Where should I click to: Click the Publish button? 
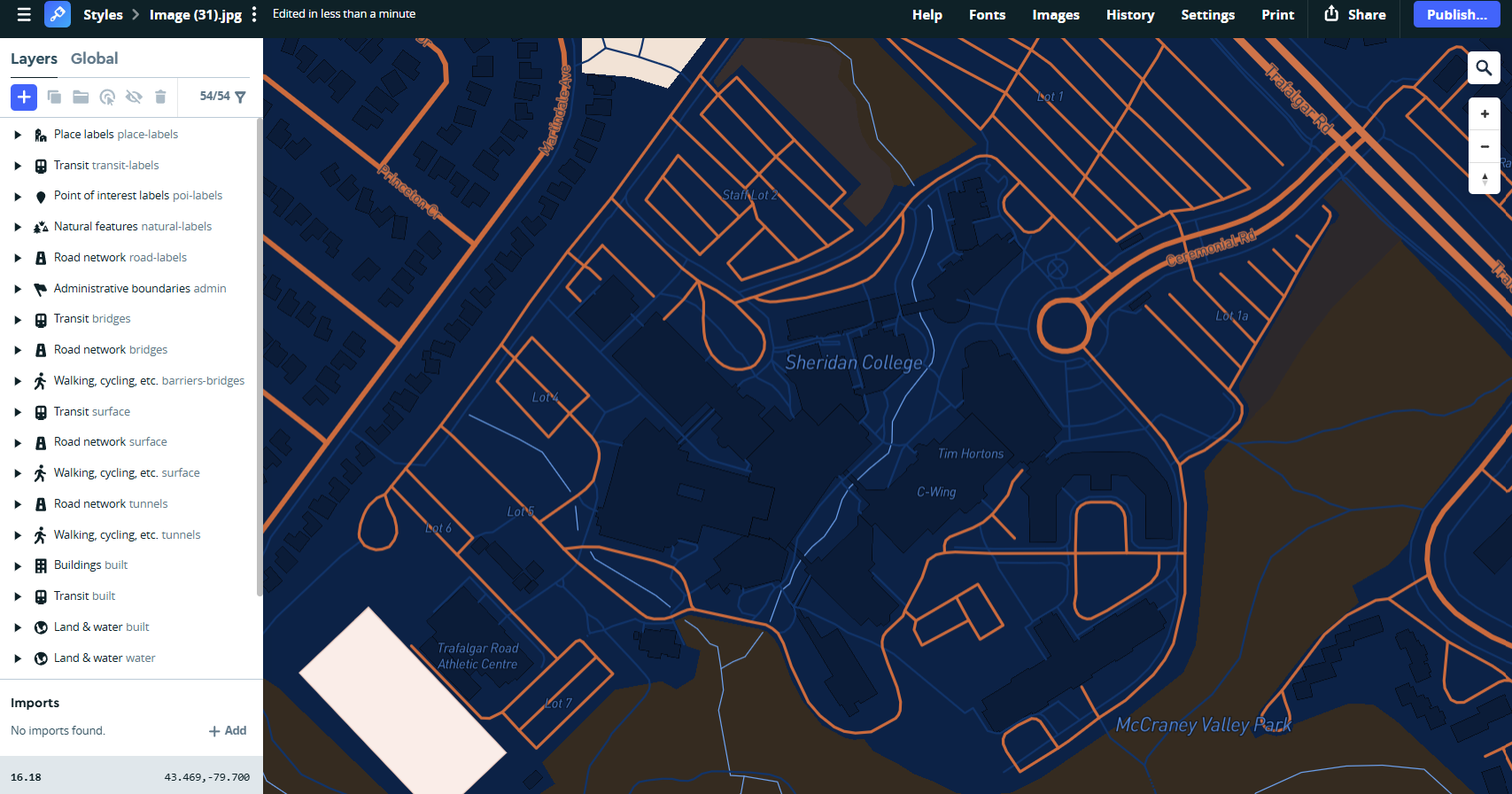click(x=1456, y=14)
